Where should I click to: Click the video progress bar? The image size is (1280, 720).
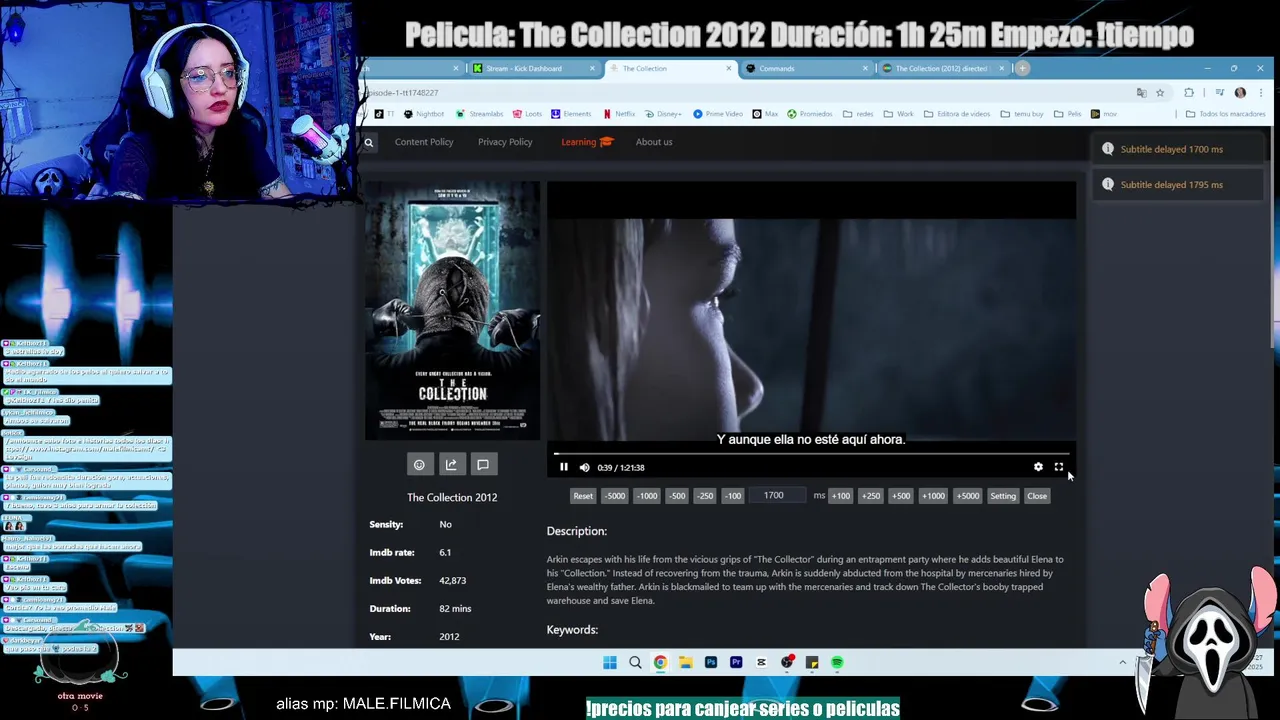pos(810,454)
